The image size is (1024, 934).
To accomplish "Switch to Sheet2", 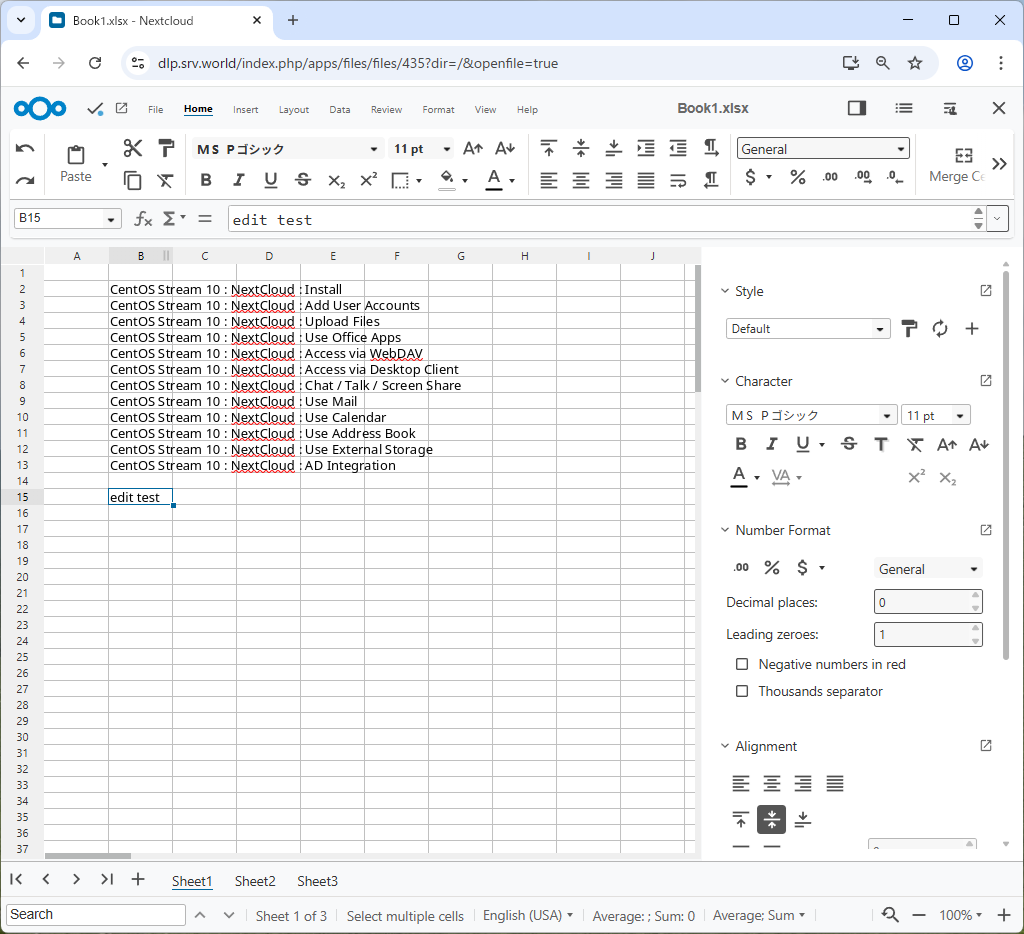I will click(254, 881).
